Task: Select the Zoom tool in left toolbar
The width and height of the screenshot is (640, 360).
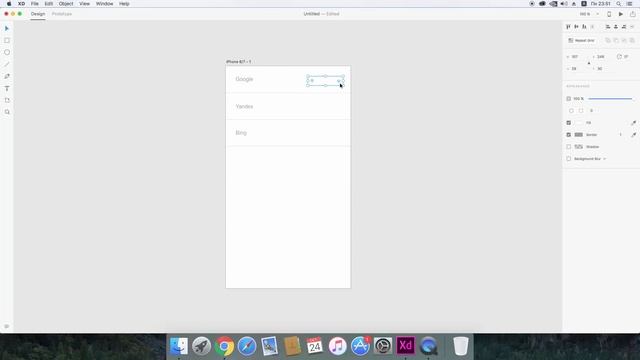Action: coord(7,112)
